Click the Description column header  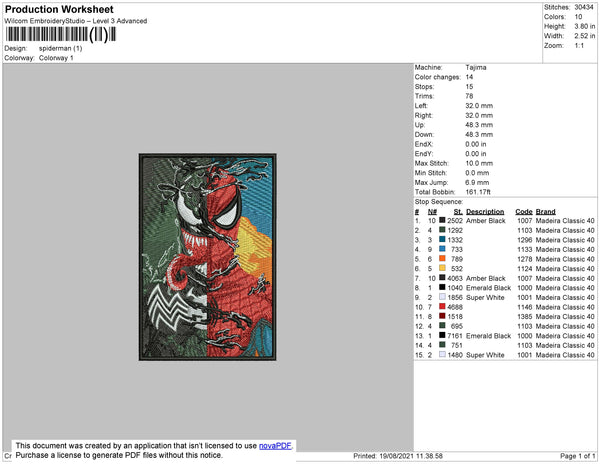click(x=485, y=212)
